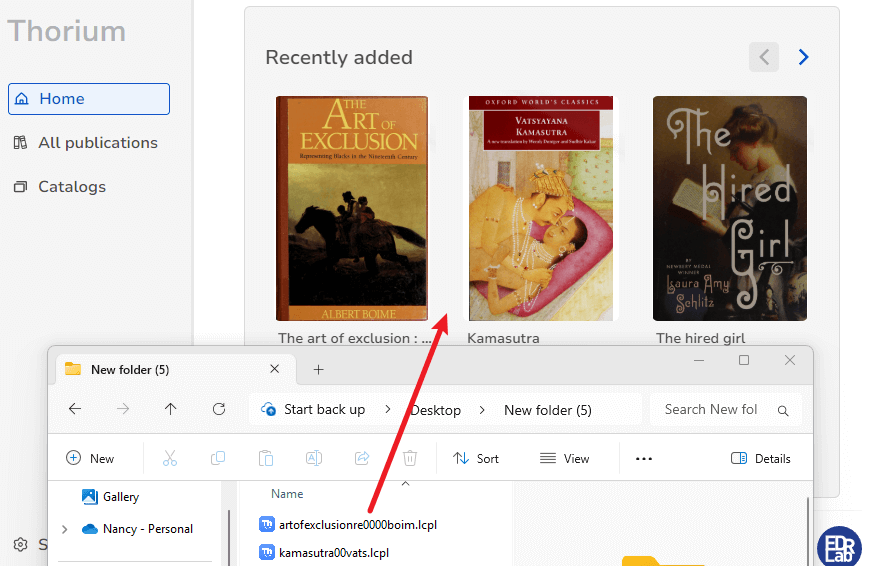Add a new File Explorer tab
Image resolution: width=879 pixels, height=566 pixels.
[x=318, y=369]
